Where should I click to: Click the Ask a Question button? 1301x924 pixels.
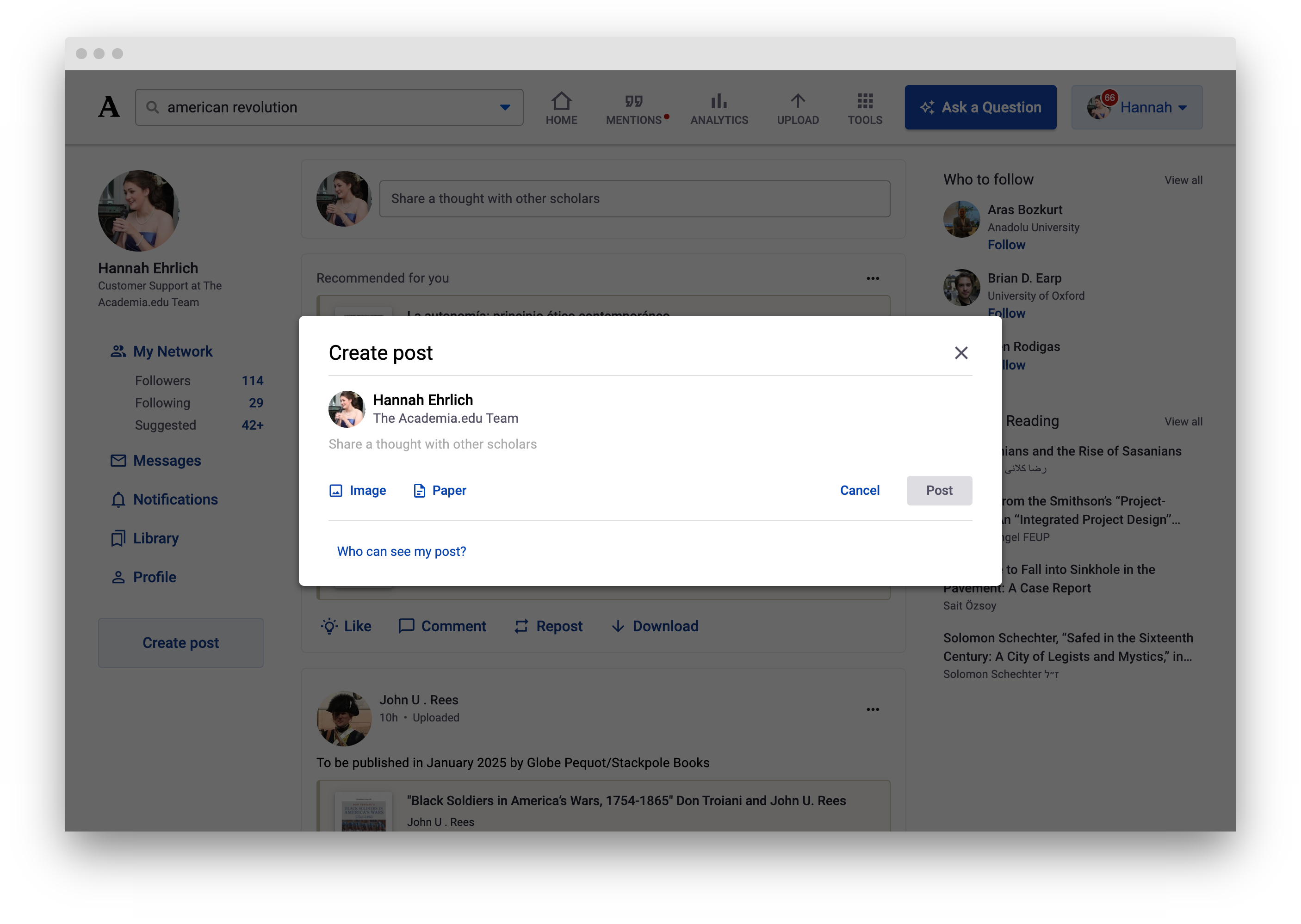pos(980,107)
